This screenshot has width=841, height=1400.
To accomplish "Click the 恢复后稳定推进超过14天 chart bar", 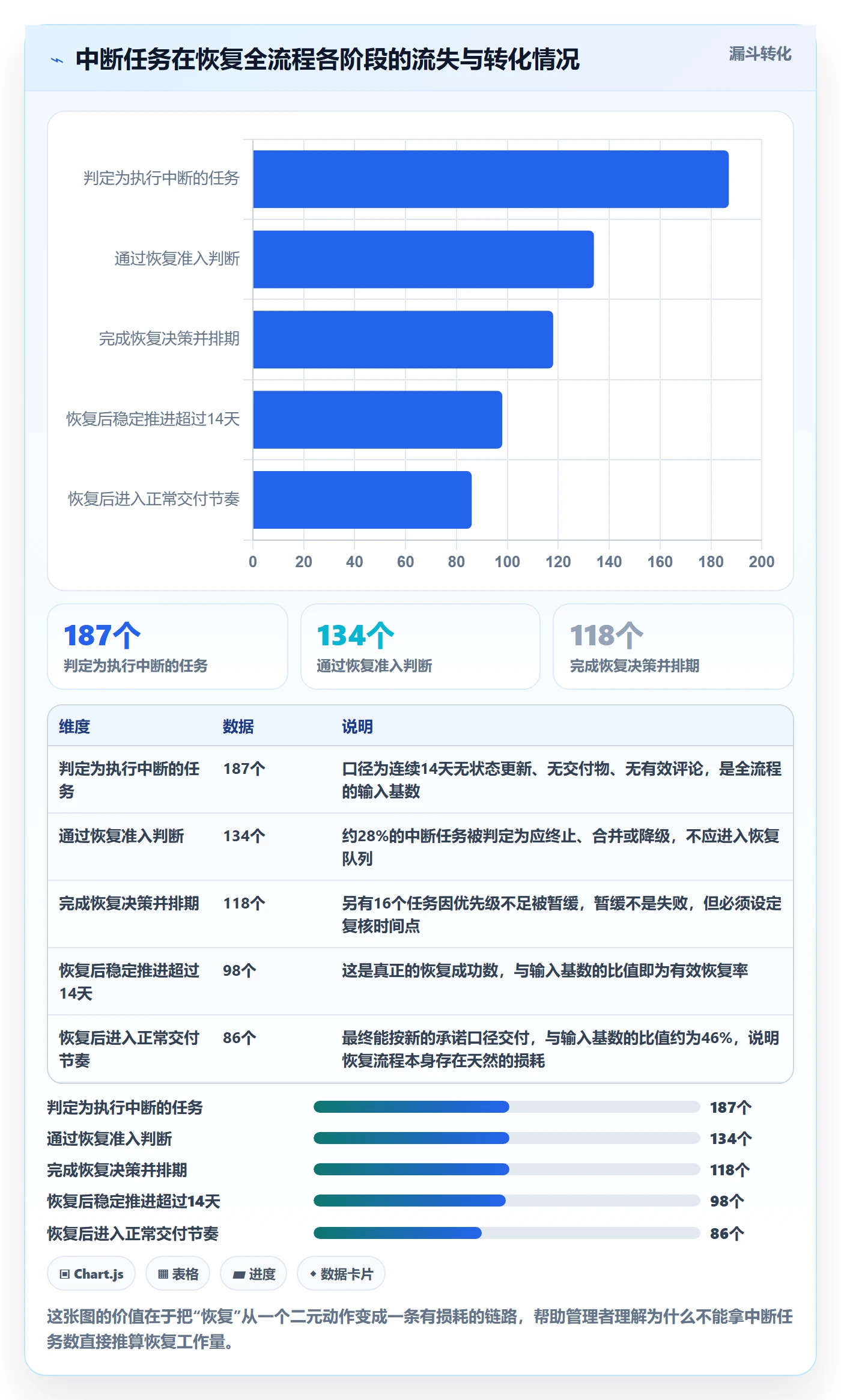I will point(377,420).
